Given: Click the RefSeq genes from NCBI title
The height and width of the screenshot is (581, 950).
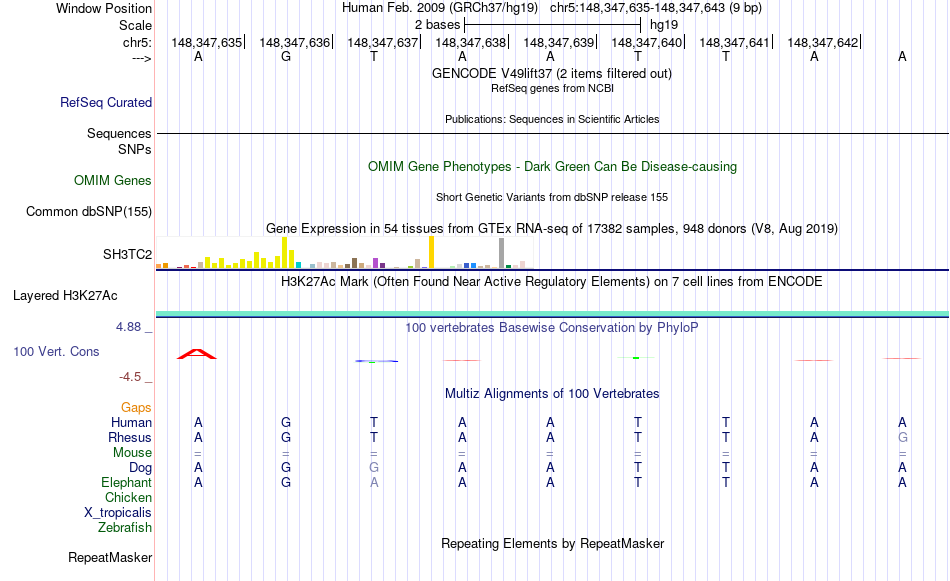Looking at the screenshot, I should pos(552,88).
